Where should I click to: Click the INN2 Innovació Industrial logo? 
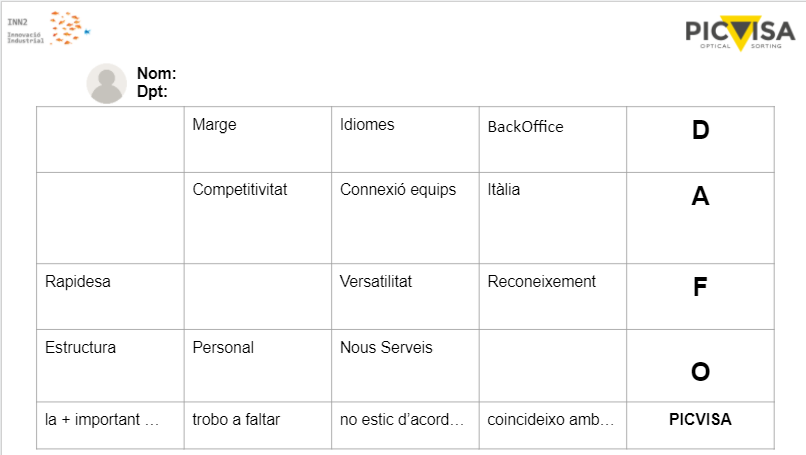pos(49,28)
